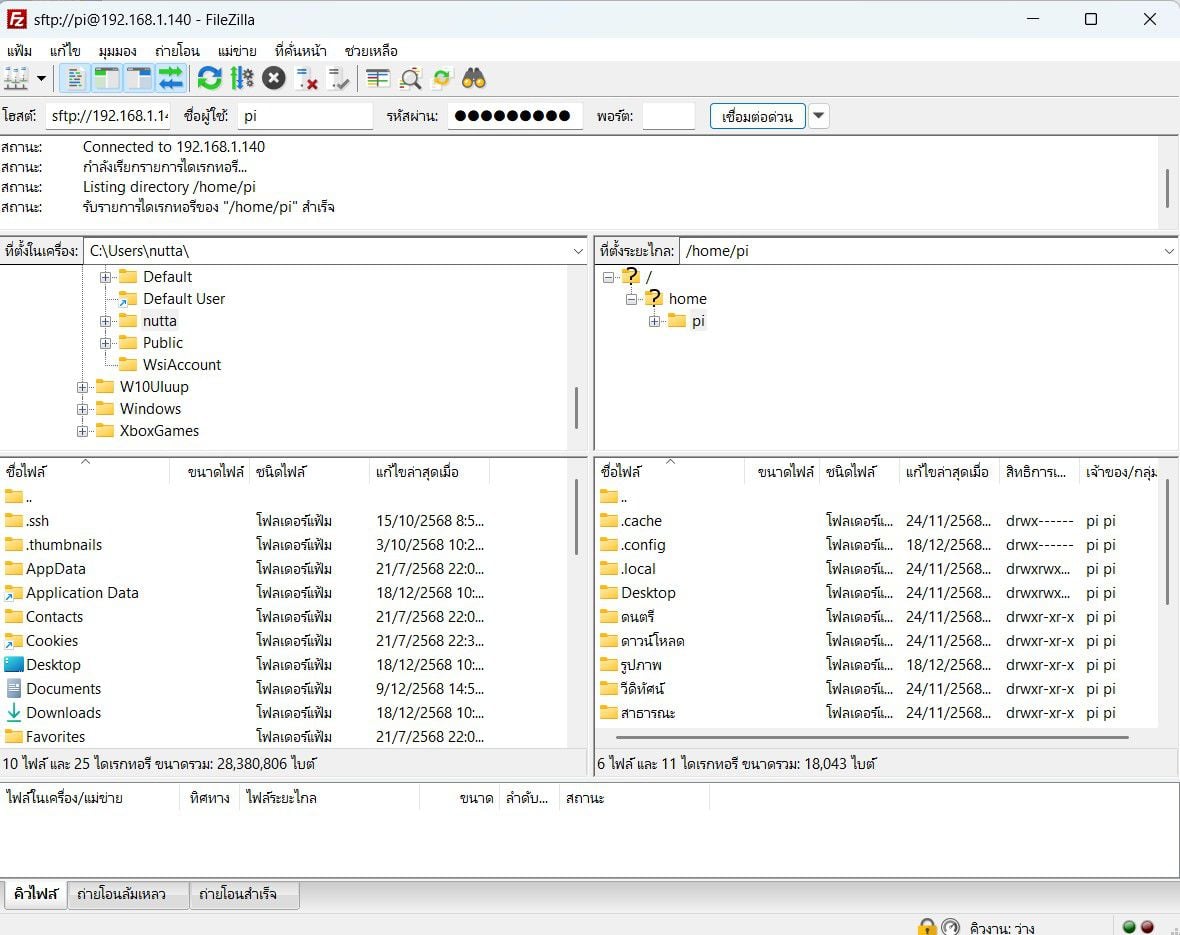Open filename filters magnifier icon
1180x935 pixels.
click(x=410, y=78)
